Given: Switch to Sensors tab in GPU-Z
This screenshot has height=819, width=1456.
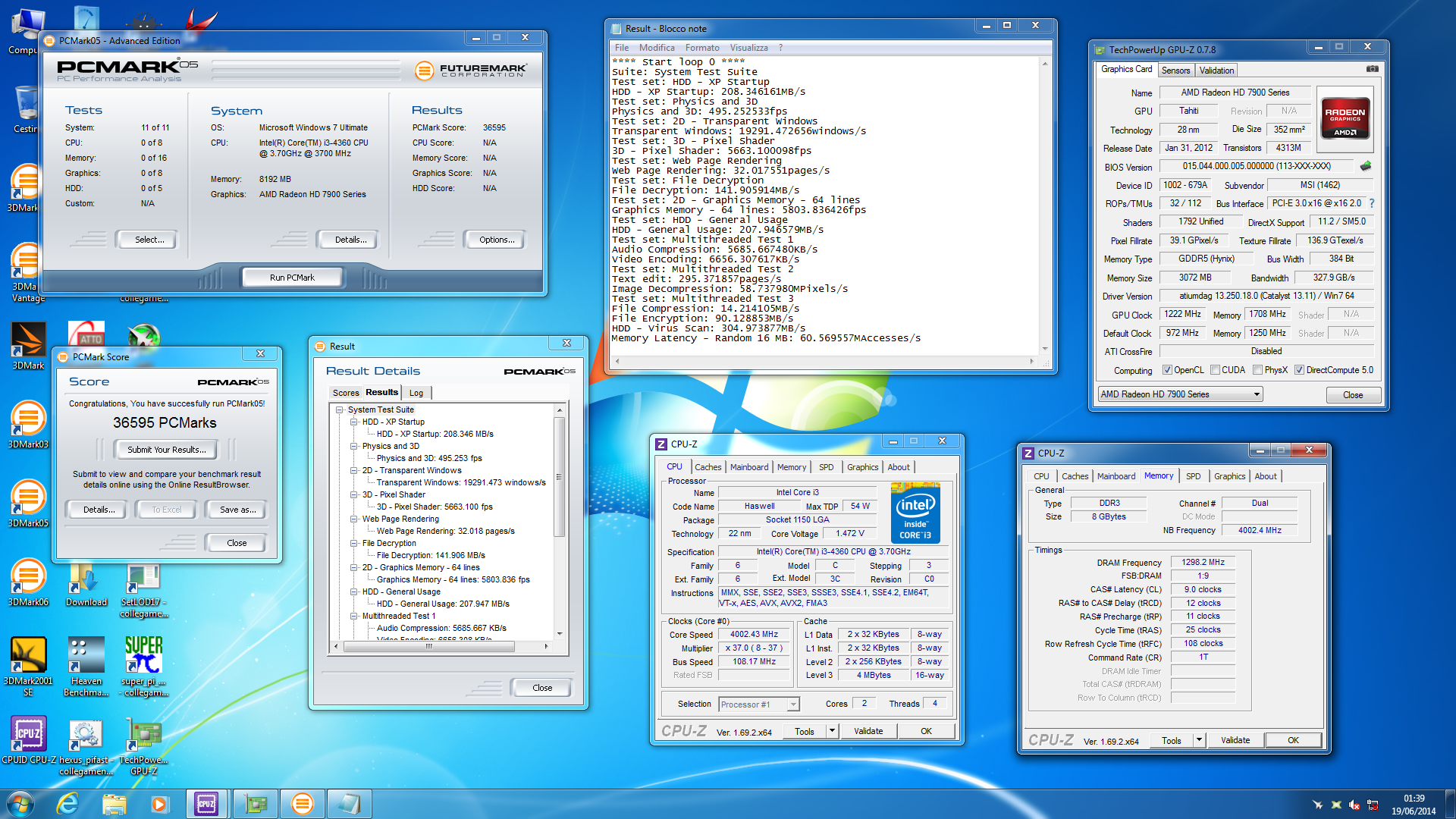Looking at the screenshot, I should [1175, 71].
